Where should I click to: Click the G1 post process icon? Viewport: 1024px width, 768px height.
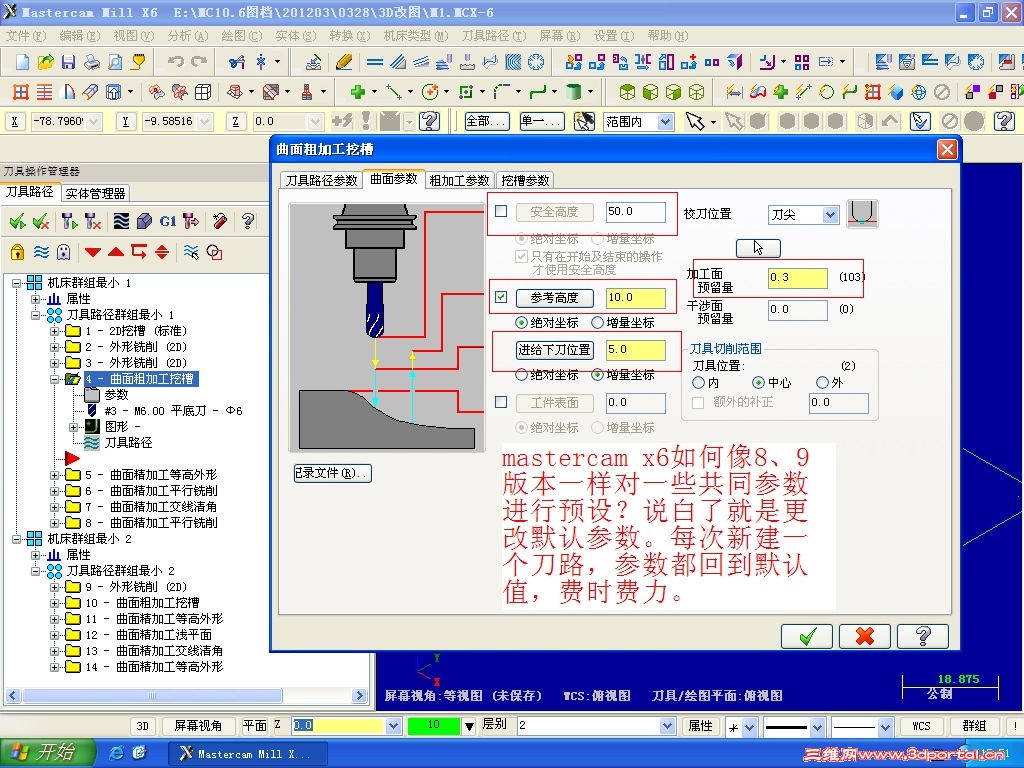168,221
